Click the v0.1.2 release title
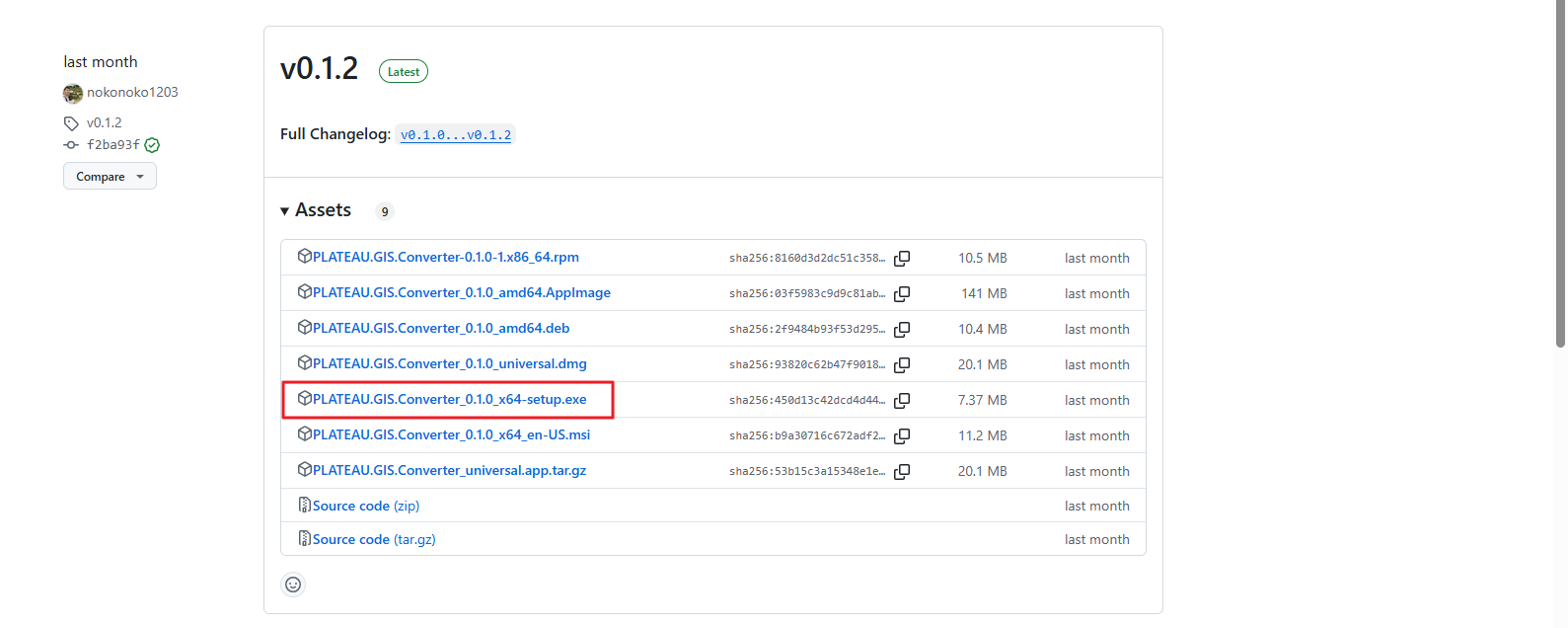 point(320,68)
